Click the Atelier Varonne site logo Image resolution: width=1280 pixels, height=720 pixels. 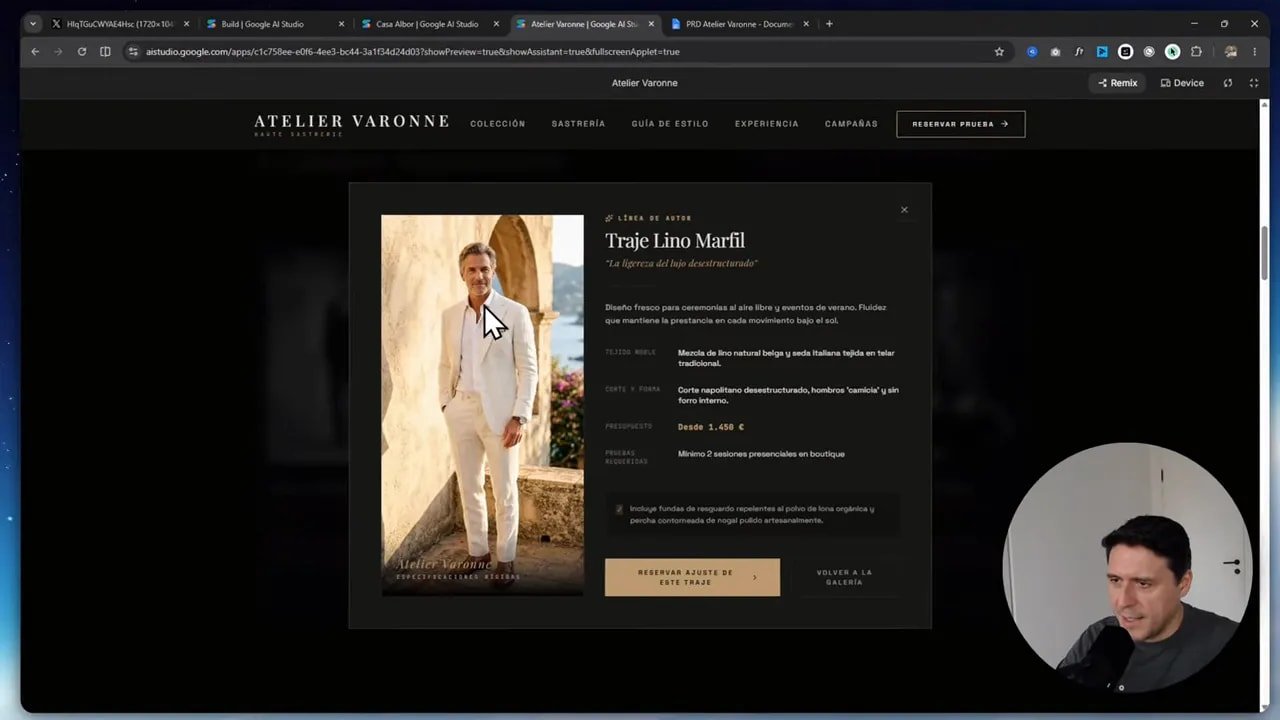[x=351, y=123]
